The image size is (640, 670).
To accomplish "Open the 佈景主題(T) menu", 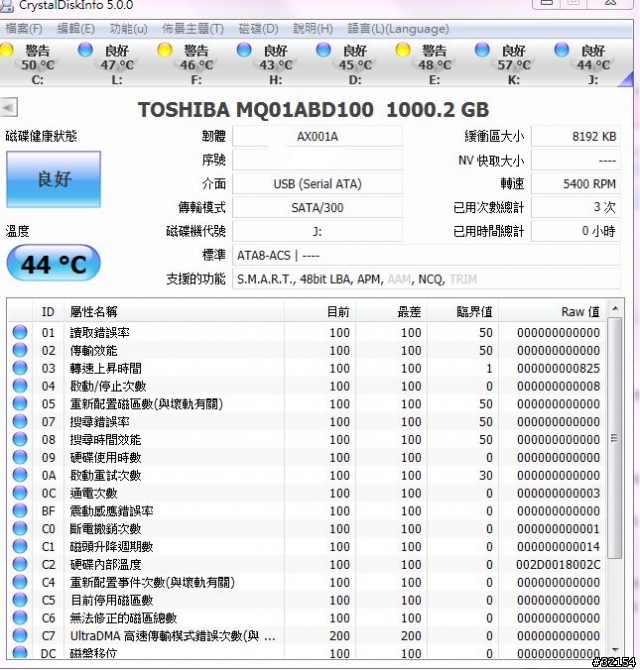I will point(193,29).
